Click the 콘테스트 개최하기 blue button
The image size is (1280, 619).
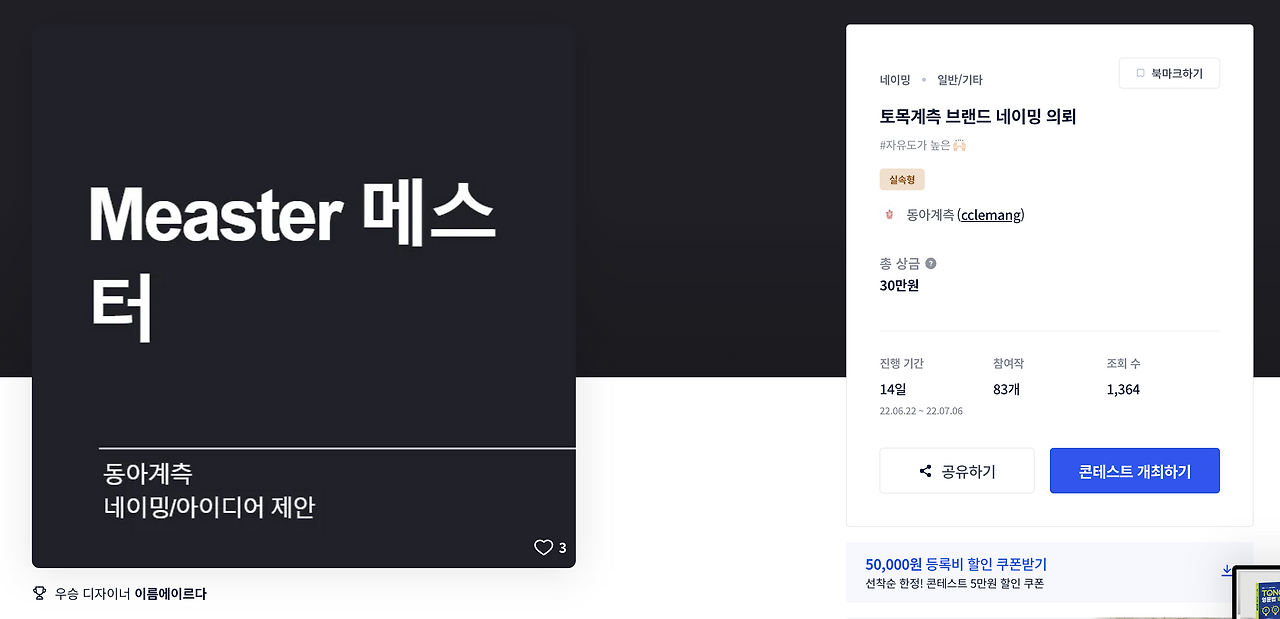point(1134,470)
